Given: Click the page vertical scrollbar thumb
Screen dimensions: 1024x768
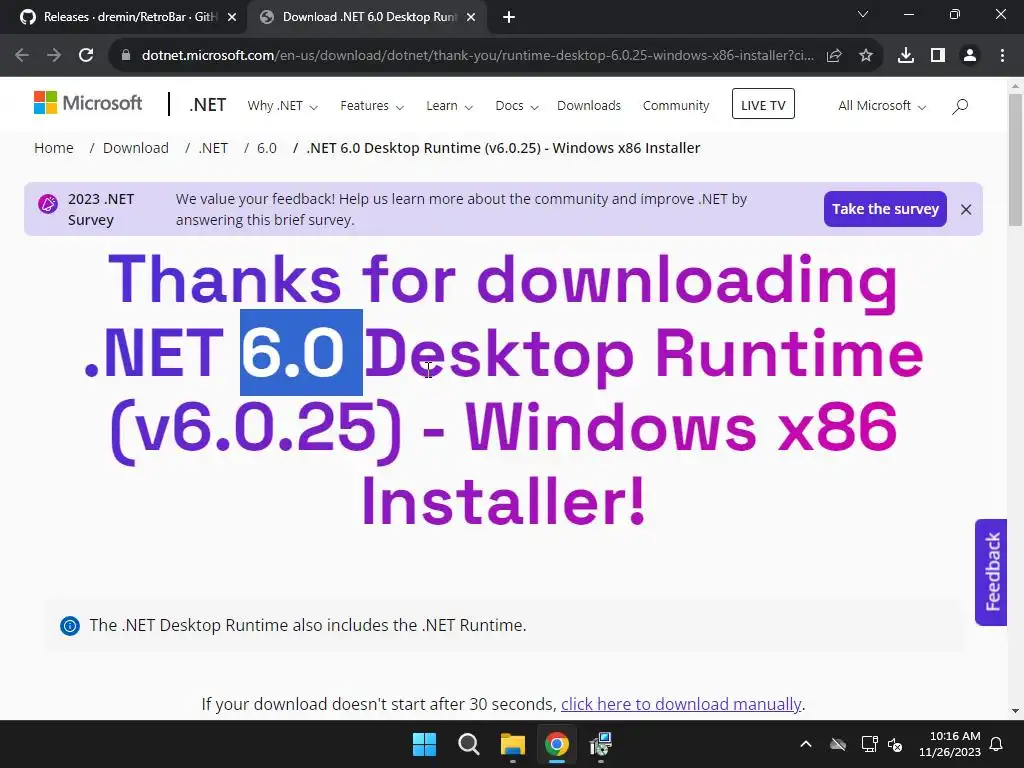Looking at the screenshot, I should point(1015,160).
